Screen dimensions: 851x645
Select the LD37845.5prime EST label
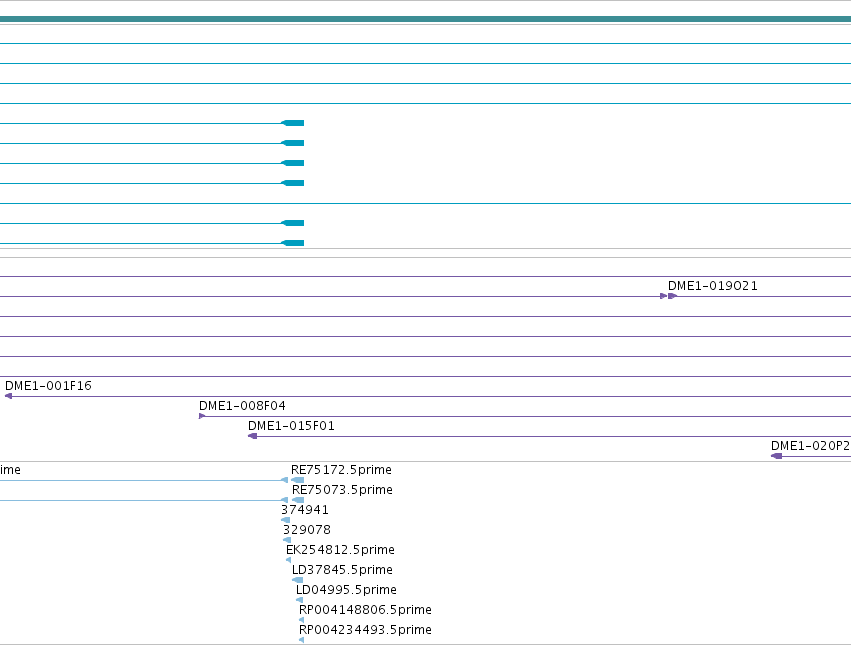(342, 570)
